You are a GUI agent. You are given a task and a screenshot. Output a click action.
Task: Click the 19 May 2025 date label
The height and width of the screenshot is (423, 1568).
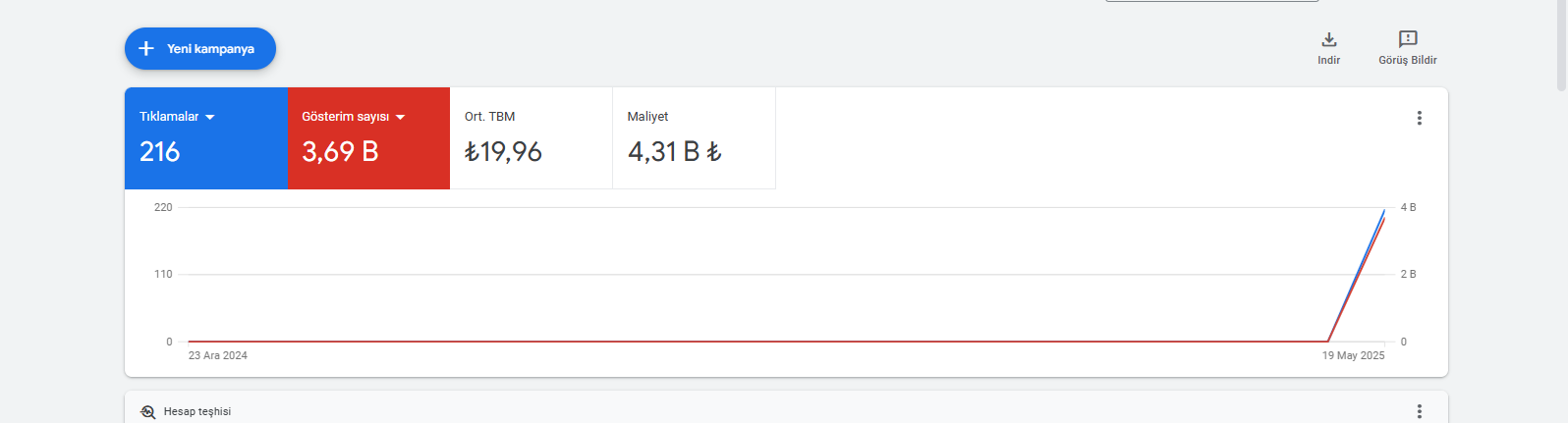[1353, 355]
